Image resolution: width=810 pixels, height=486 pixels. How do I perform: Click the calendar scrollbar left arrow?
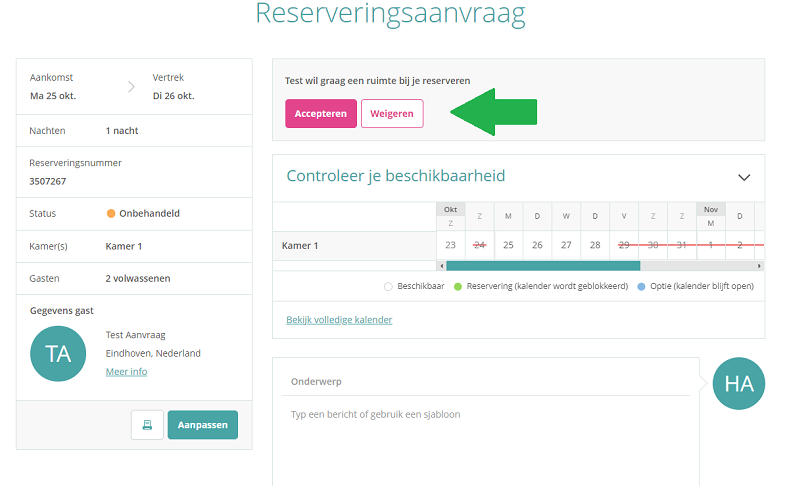441,266
